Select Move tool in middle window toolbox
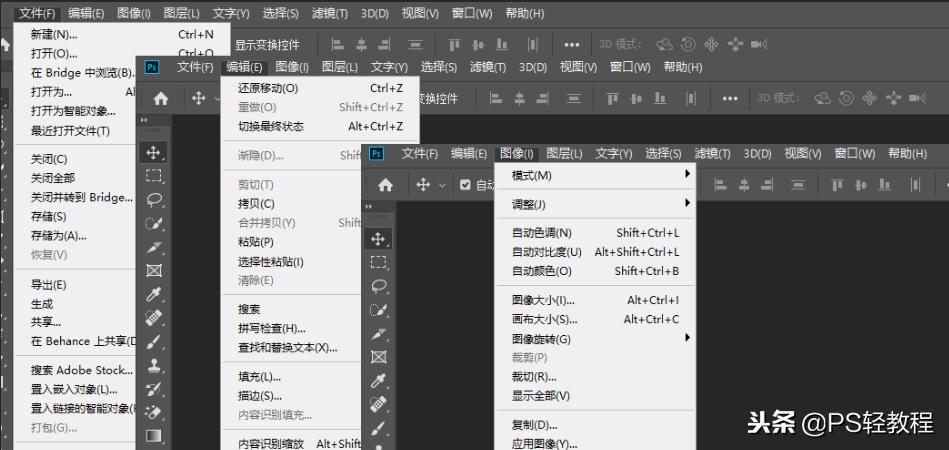The height and width of the screenshot is (450, 949). click(x=153, y=152)
